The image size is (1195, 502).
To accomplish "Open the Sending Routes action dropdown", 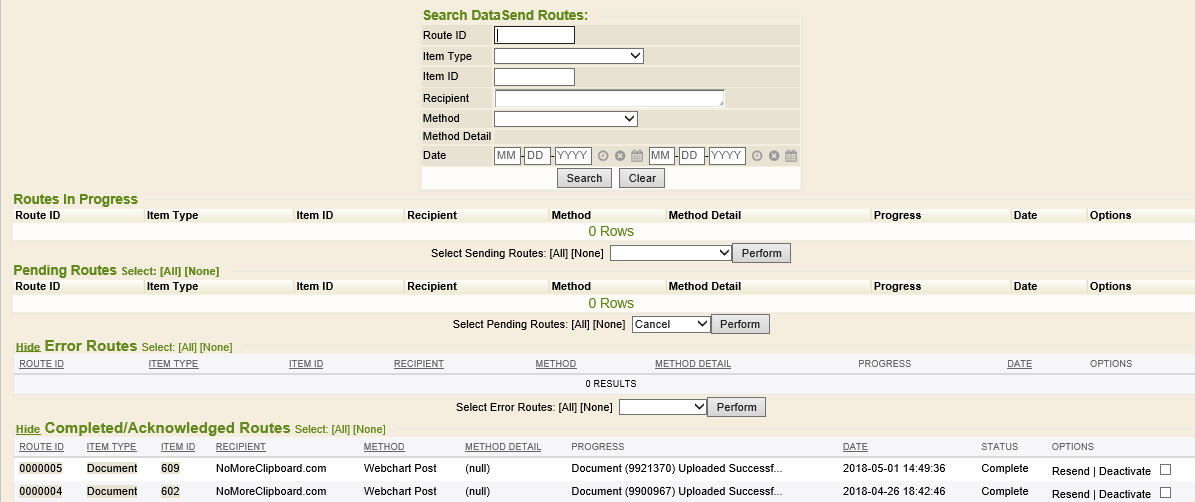I will (x=671, y=253).
